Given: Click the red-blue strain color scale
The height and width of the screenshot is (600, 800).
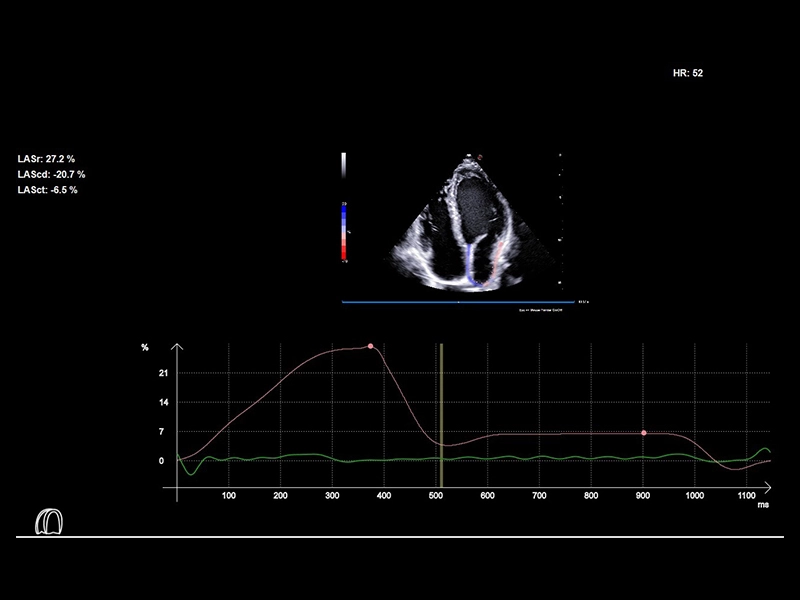Looking at the screenshot, I should point(344,232).
